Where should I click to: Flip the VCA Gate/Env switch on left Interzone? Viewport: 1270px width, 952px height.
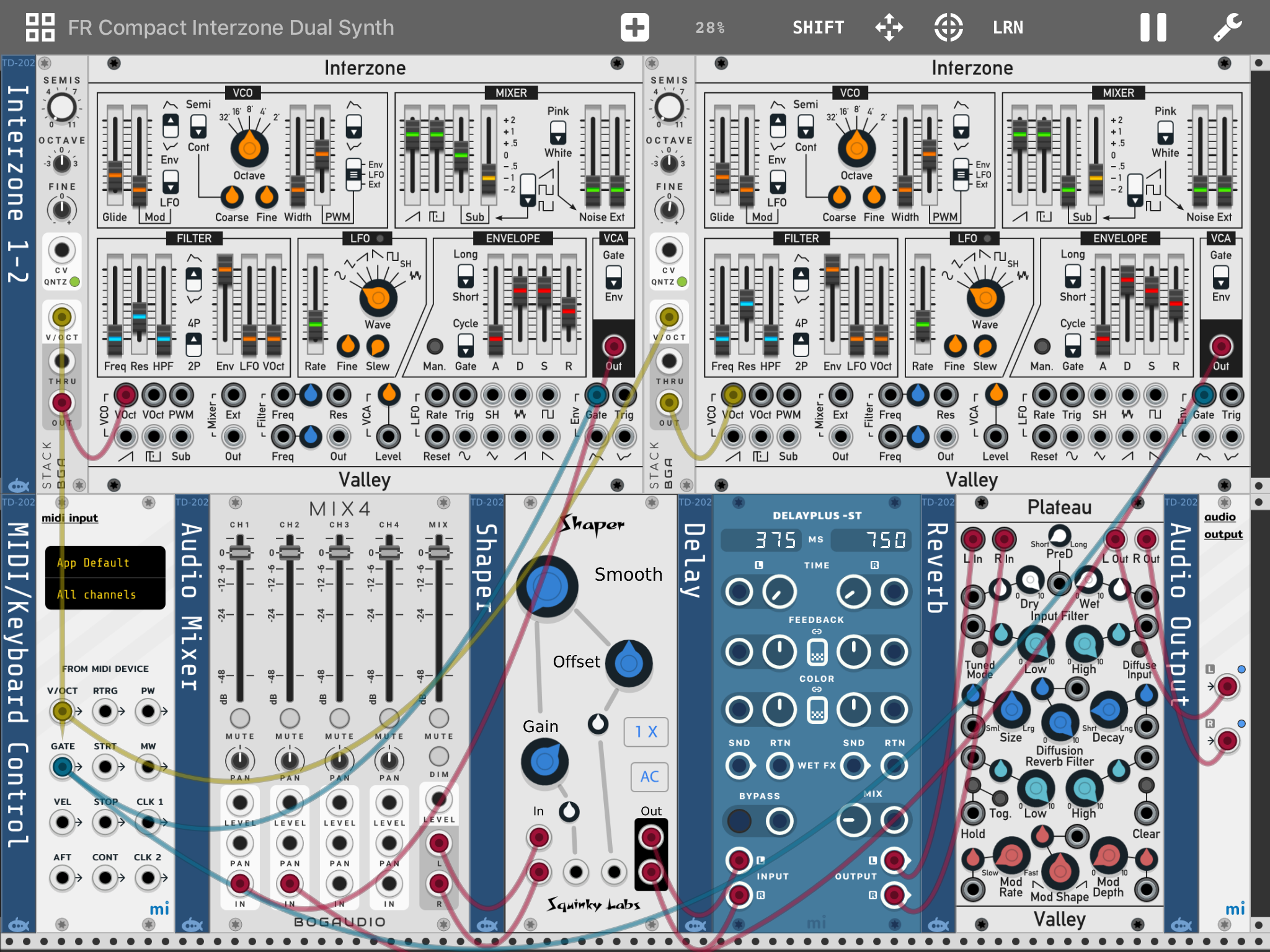pos(613,276)
